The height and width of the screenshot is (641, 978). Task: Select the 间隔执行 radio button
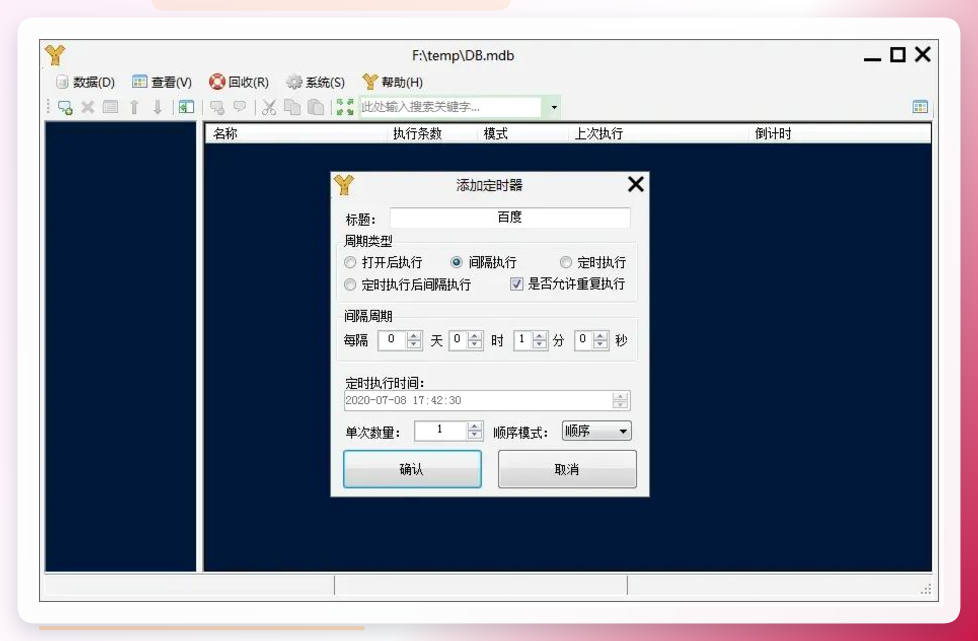(x=457, y=263)
